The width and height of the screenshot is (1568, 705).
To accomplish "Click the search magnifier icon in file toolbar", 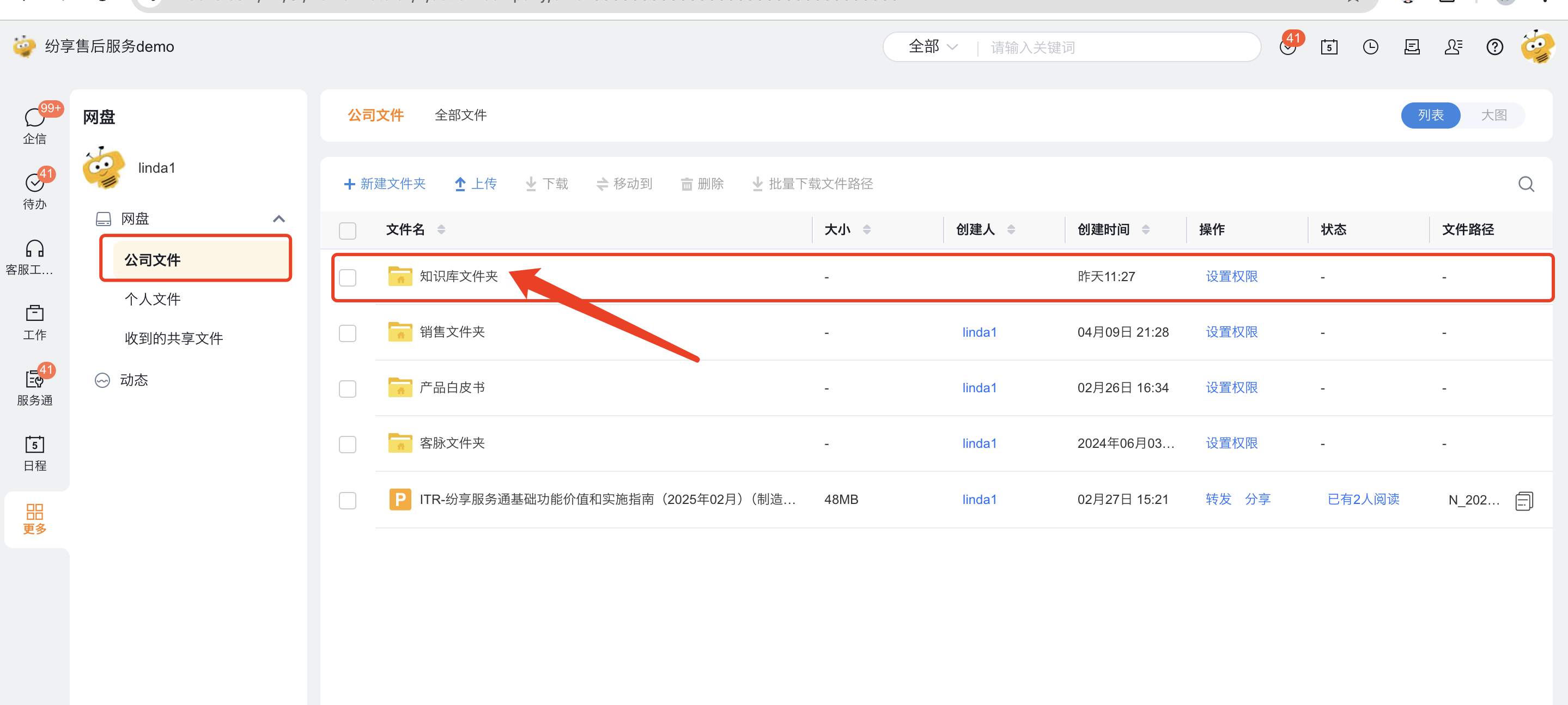I will click(x=1526, y=184).
